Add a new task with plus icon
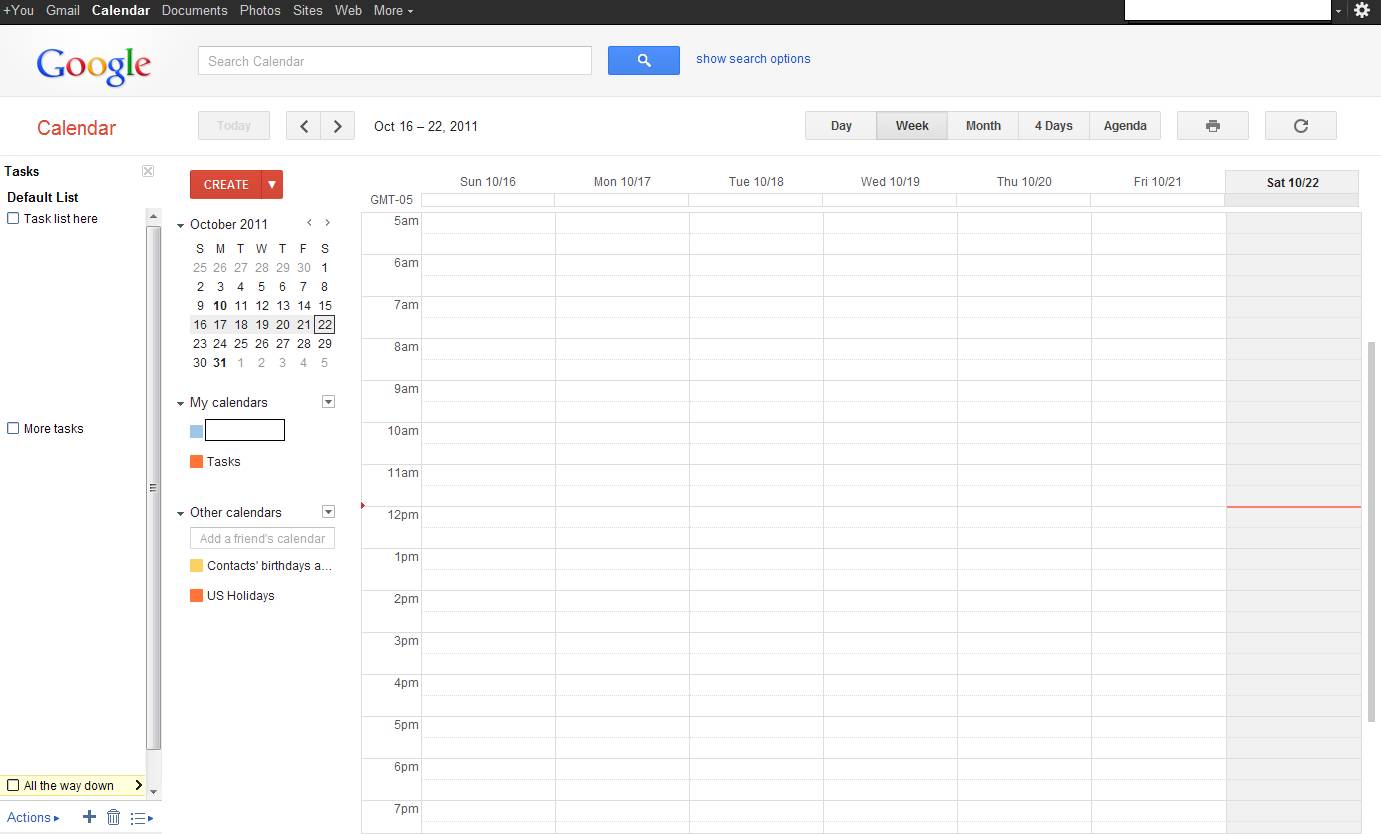The height and width of the screenshot is (834, 1381). tap(89, 817)
